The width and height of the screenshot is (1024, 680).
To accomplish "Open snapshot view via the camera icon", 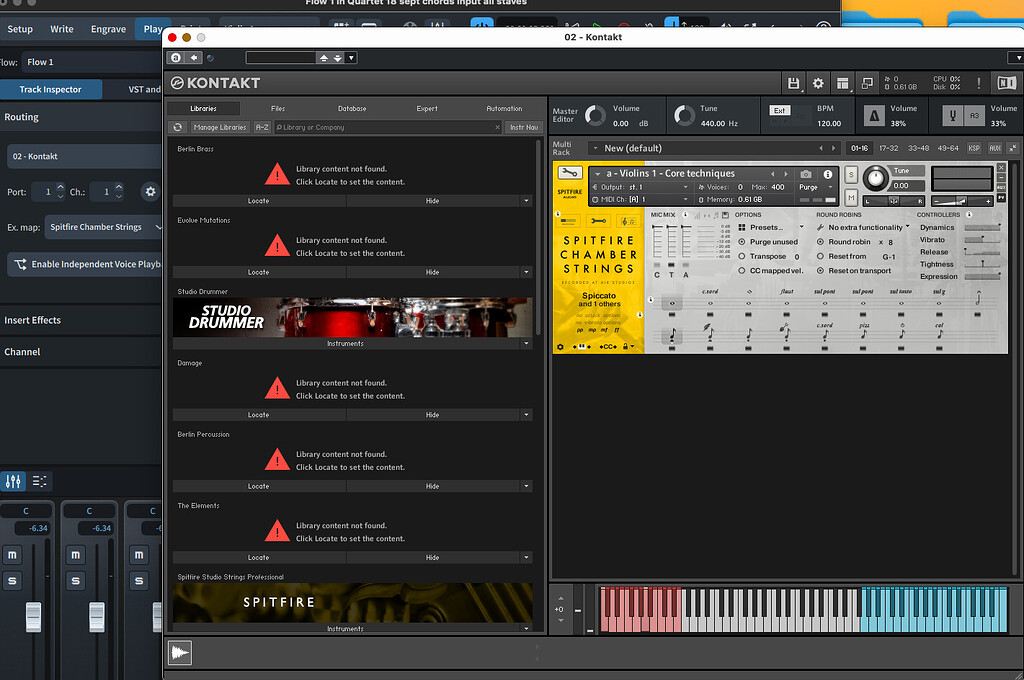I will click(x=807, y=173).
